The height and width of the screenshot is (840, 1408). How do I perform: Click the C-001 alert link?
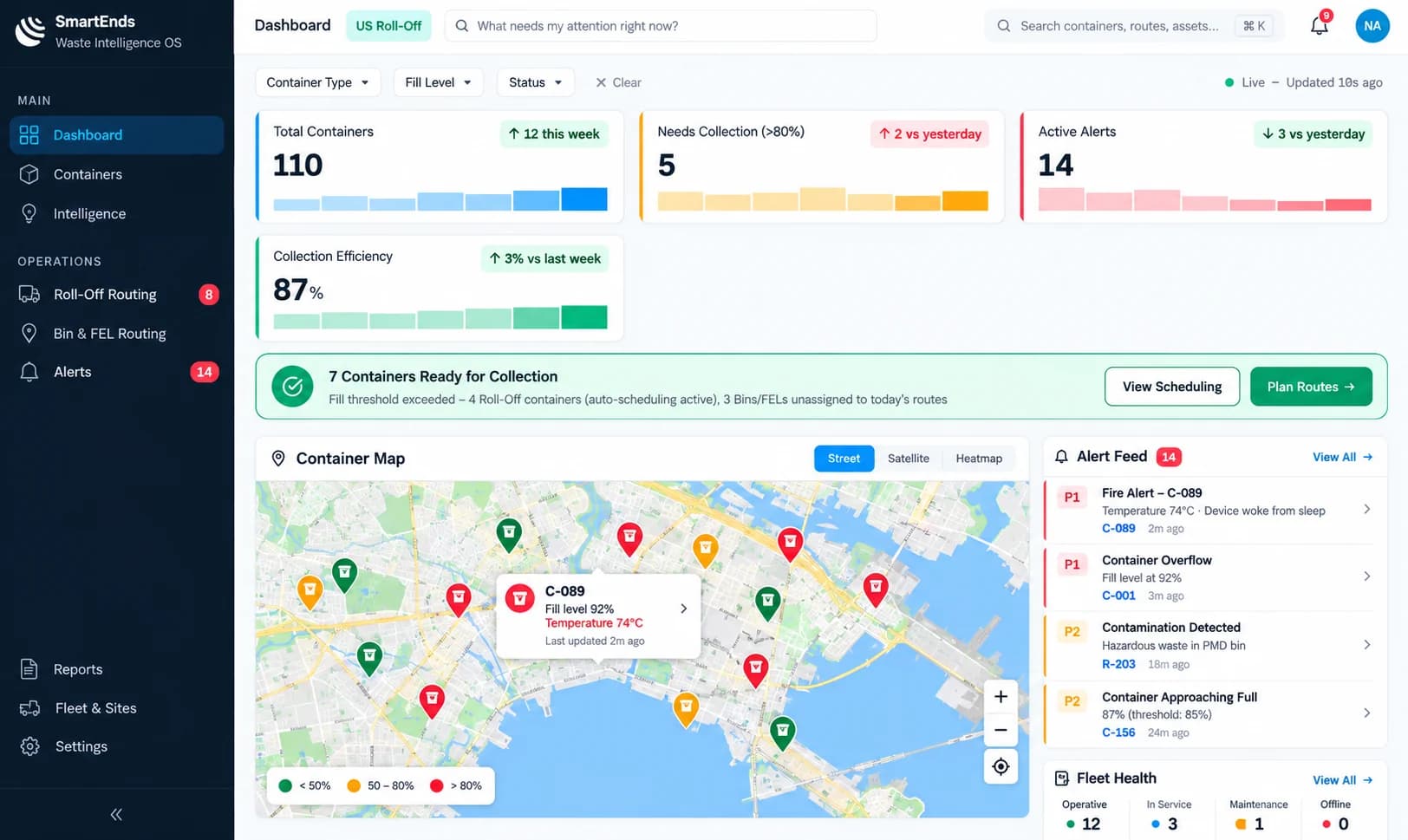1118,596
